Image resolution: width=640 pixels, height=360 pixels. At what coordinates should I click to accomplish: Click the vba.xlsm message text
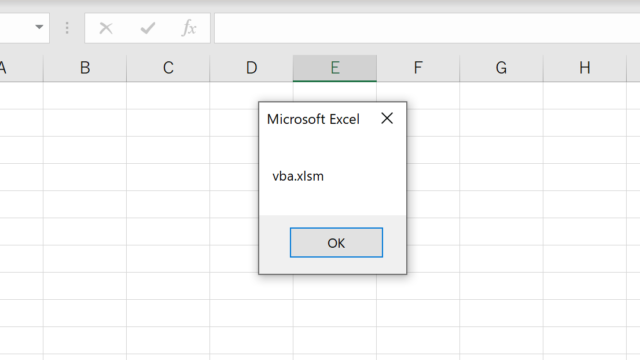pyautogui.click(x=298, y=176)
